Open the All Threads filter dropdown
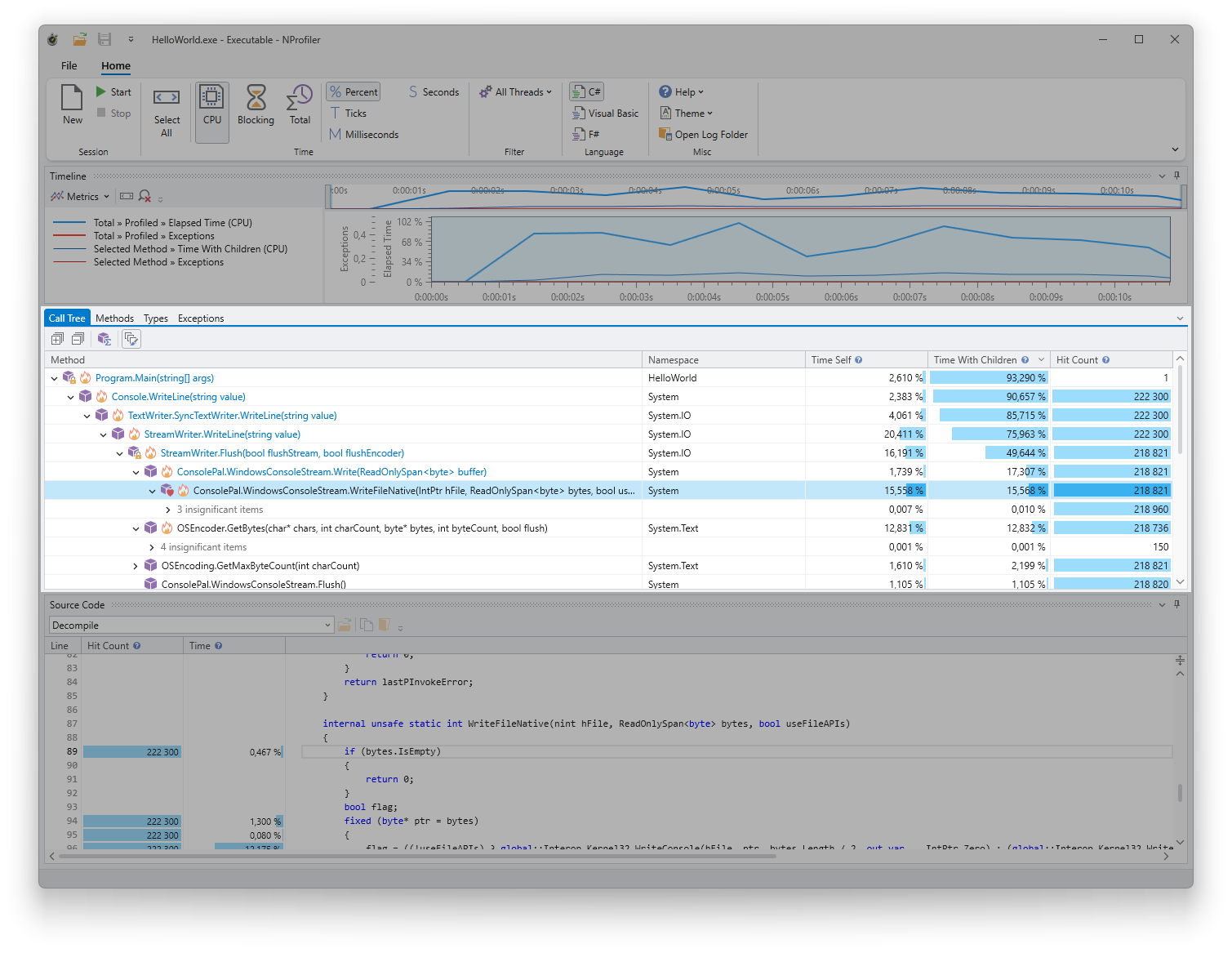1232x953 pixels. point(516,92)
